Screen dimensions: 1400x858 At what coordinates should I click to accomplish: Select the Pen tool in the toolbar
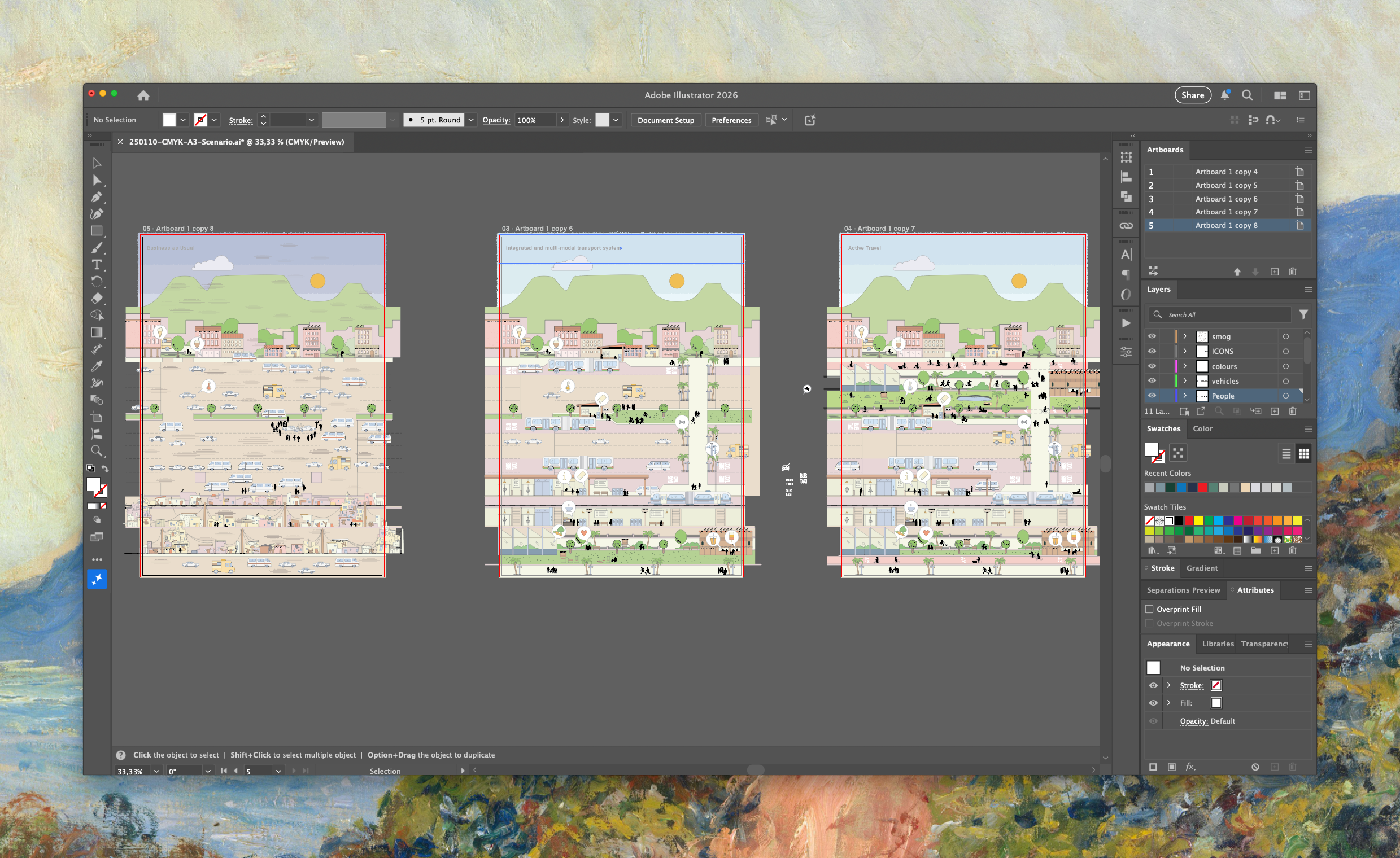pyautogui.click(x=97, y=197)
